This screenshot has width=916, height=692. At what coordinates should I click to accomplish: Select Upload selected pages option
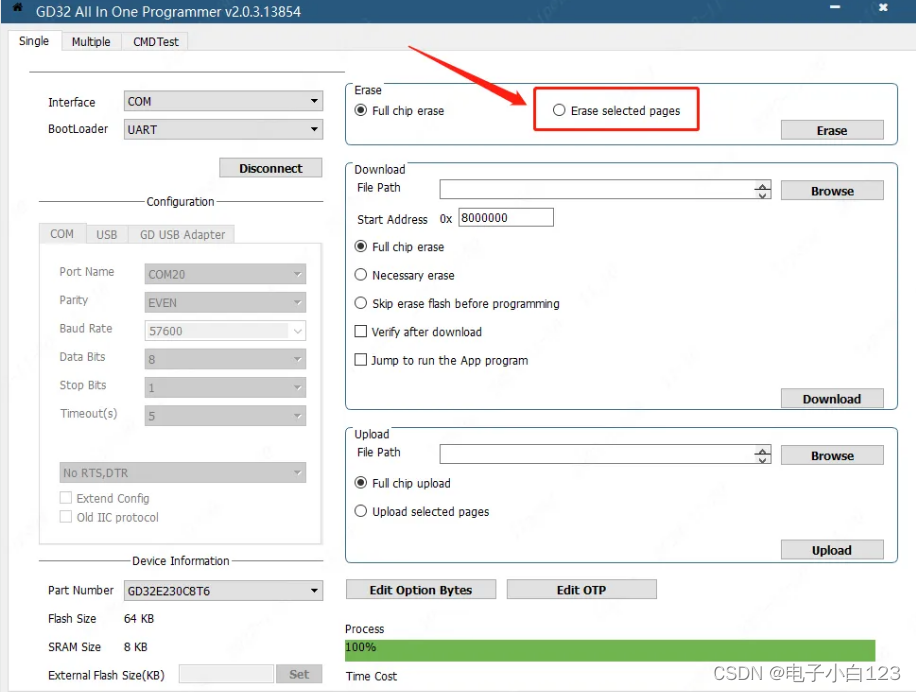click(361, 511)
